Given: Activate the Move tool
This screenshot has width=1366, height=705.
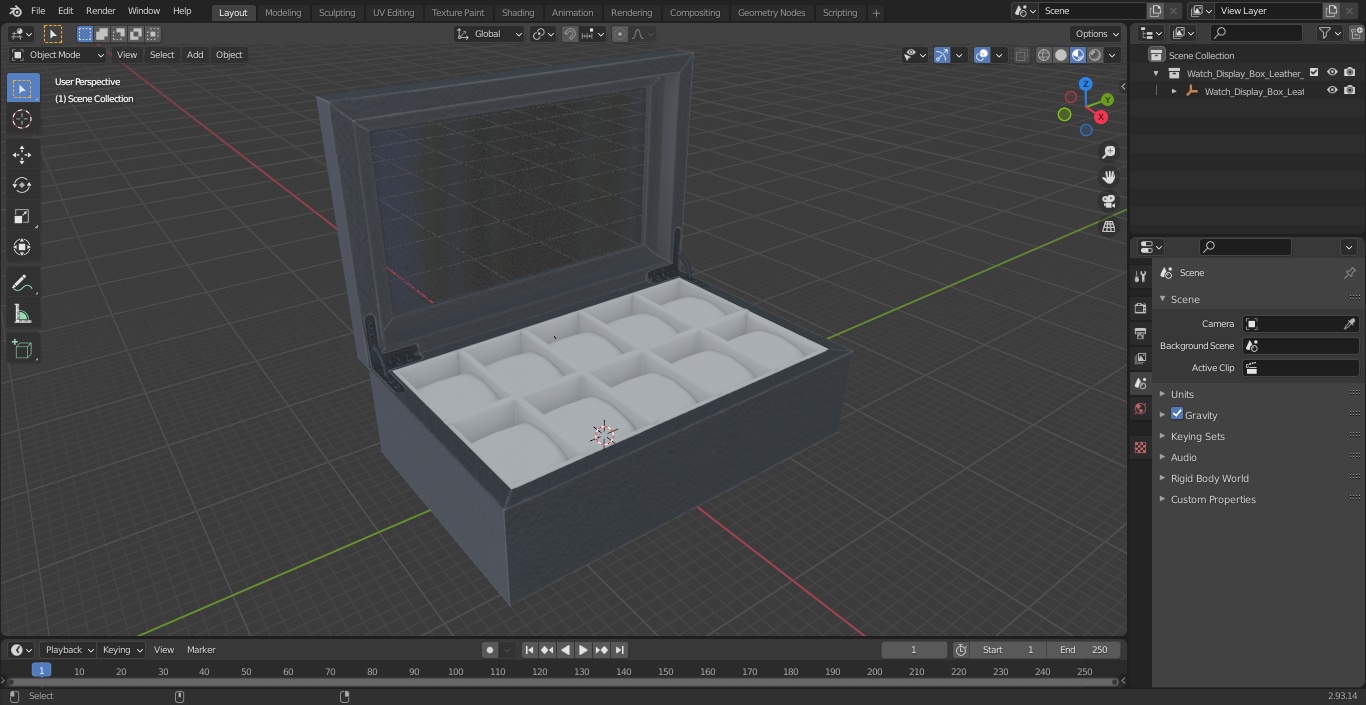Looking at the screenshot, I should pos(22,154).
